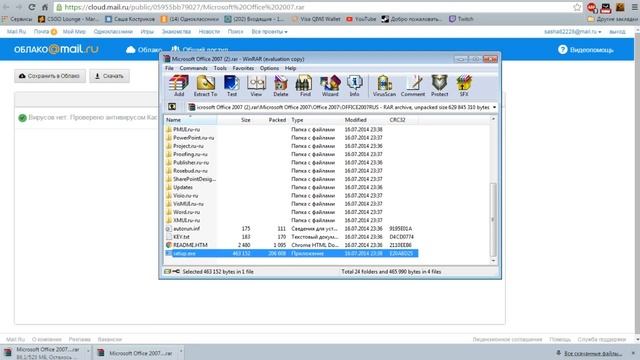Sort by CRC32 column header

click(402, 120)
